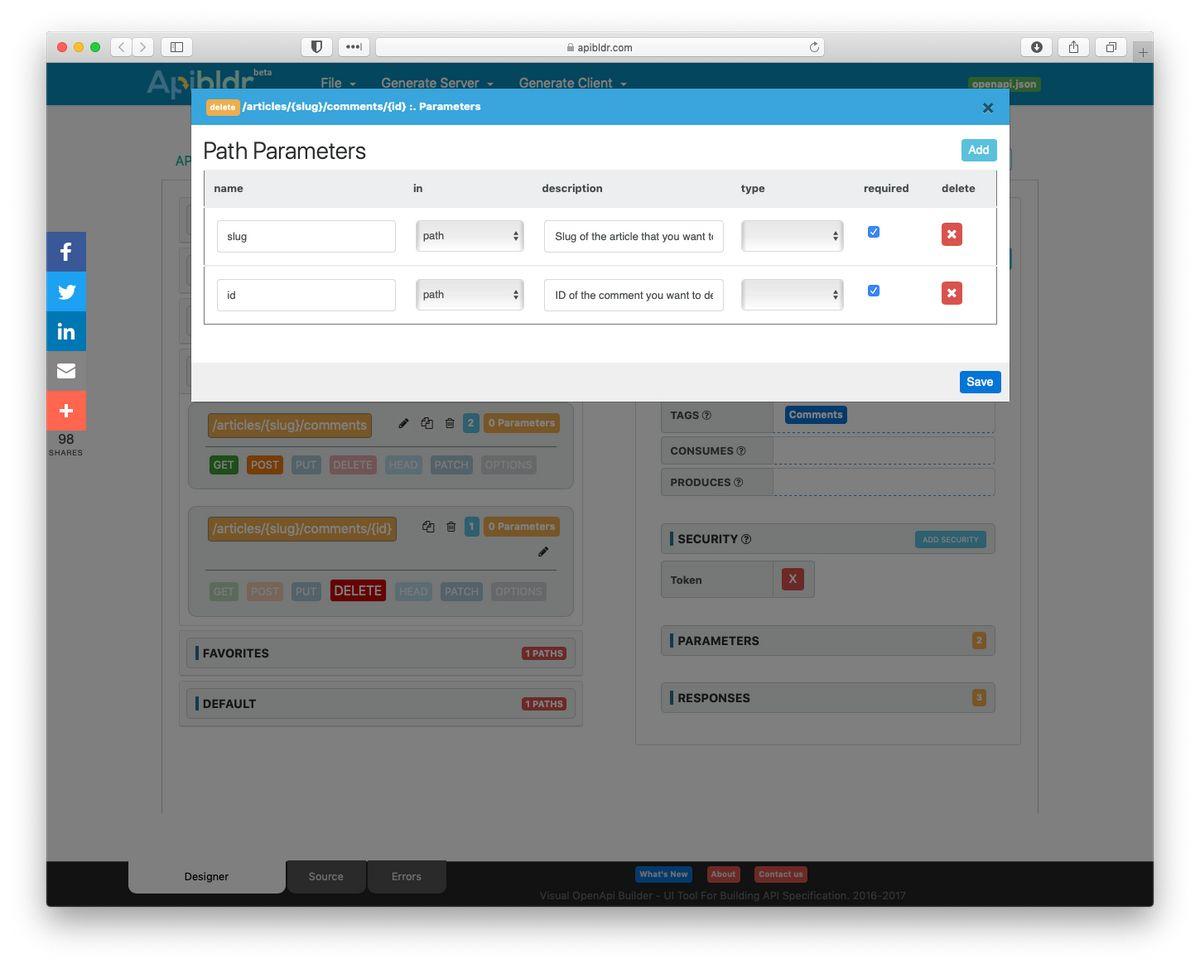Open the type dropdown for id
Viewport: 1200px width, 968px height.
791,295
